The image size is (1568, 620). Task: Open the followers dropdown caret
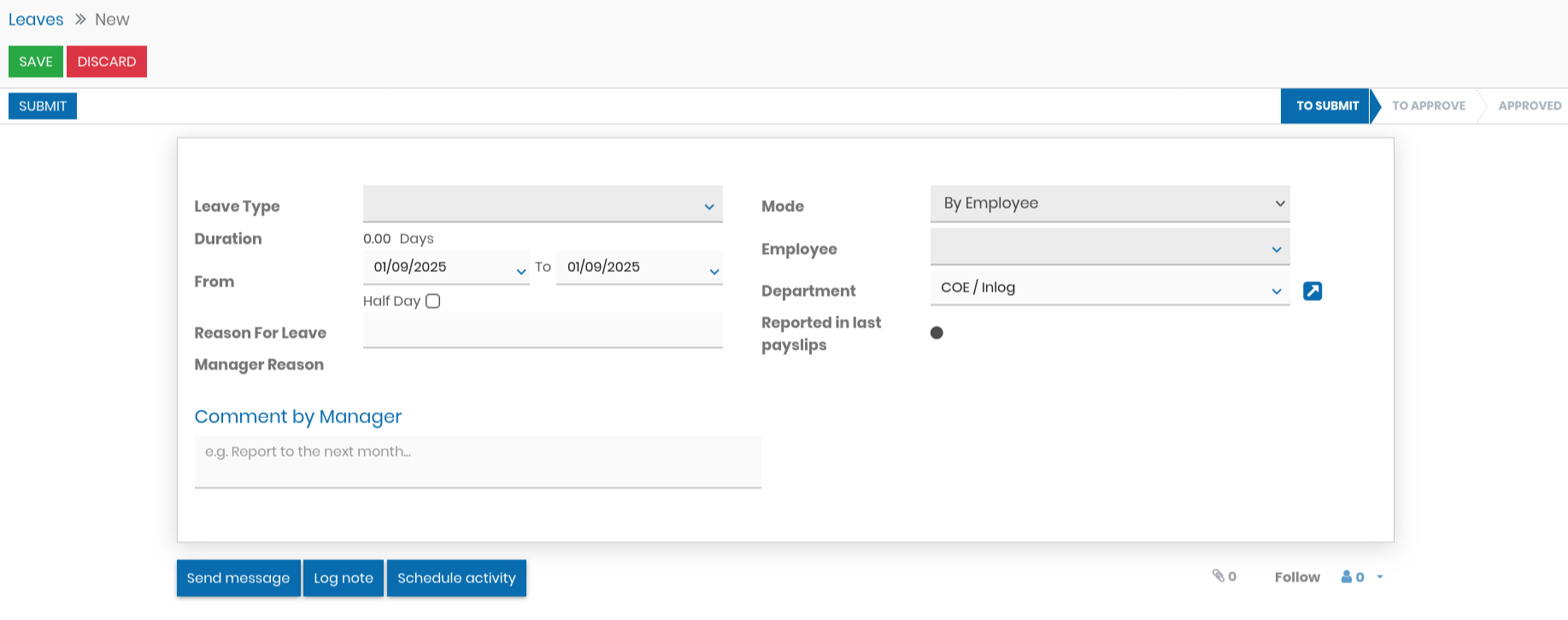click(x=1379, y=576)
